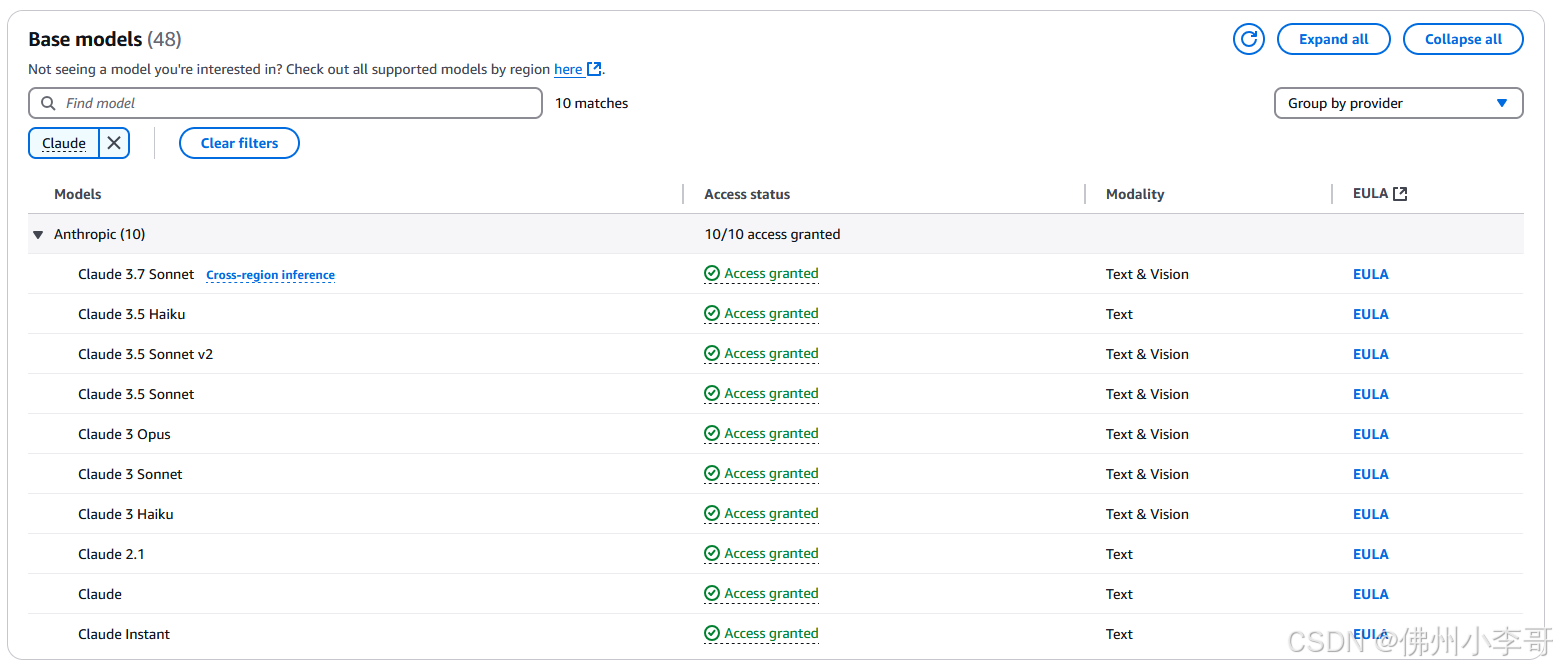Click Access granted status for Claude 3 Opus

(x=761, y=434)
